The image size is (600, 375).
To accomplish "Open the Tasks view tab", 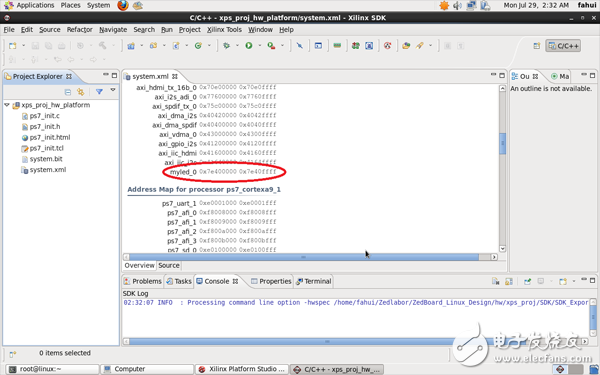I will (179, 281).
